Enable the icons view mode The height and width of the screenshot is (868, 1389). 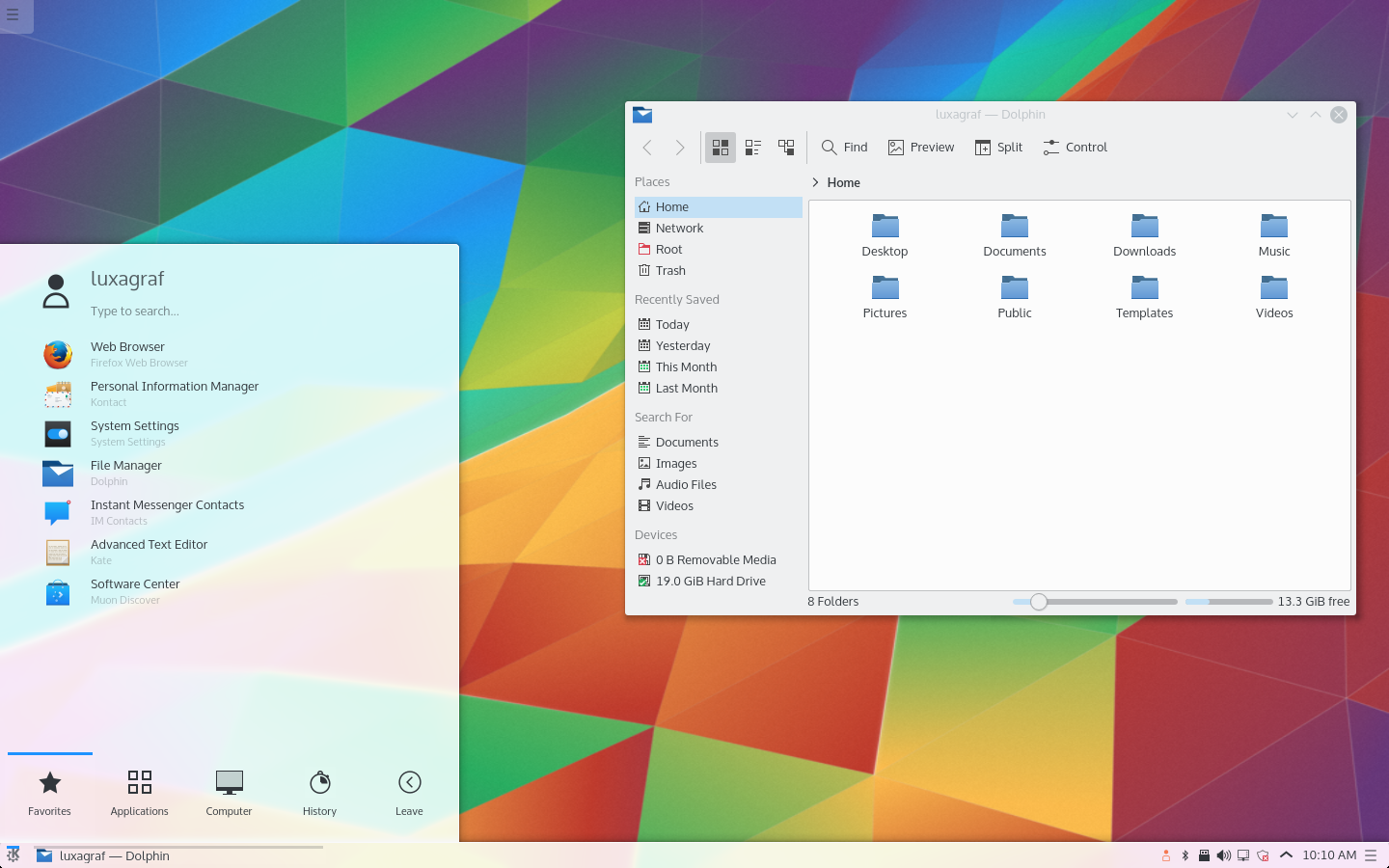[720, 147]
